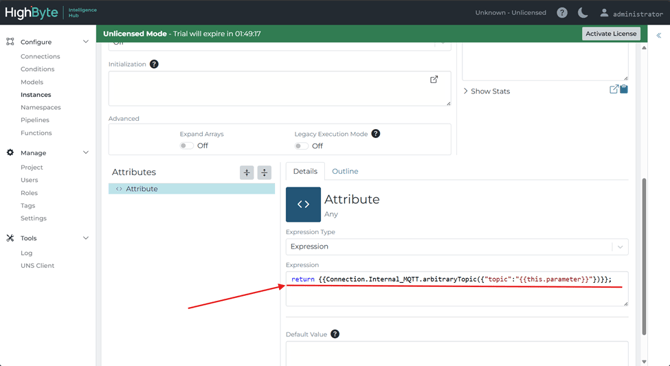The height and width of the screenshot is (366, 670).
Task: Open Roles under Manage
Action: click(x=29, y=193)
